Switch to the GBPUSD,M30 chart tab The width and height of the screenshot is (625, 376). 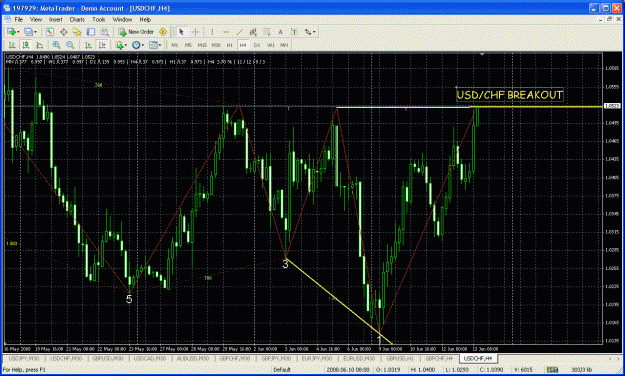(108, 359)
